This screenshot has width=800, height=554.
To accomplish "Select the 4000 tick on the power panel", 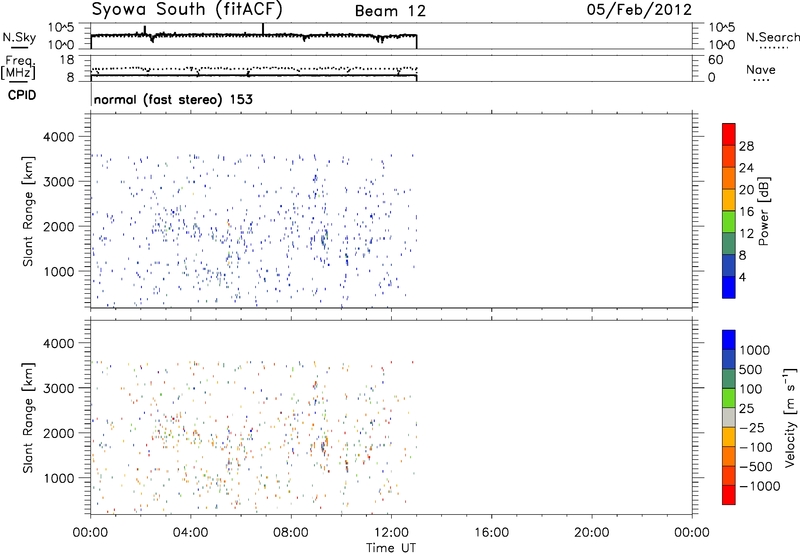I will pyautogui.click(x=59, y=137).
